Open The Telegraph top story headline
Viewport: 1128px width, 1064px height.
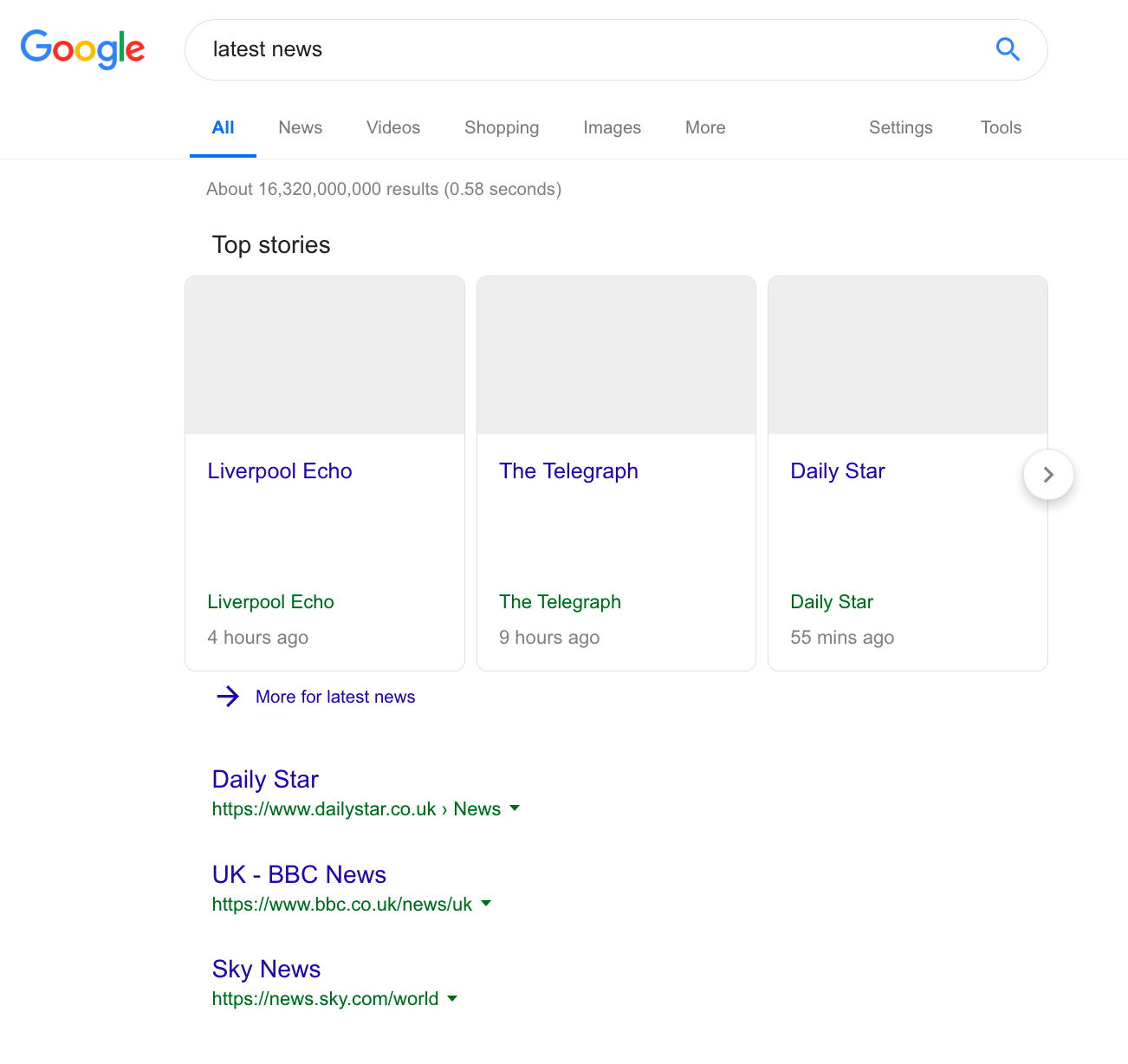coord(568,470)
